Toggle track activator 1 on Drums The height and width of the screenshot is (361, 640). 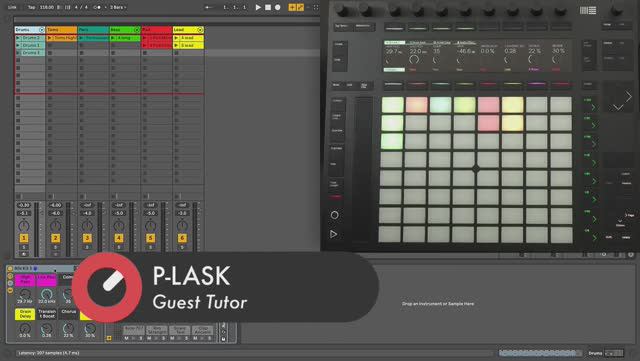click(x=24, y=238)
